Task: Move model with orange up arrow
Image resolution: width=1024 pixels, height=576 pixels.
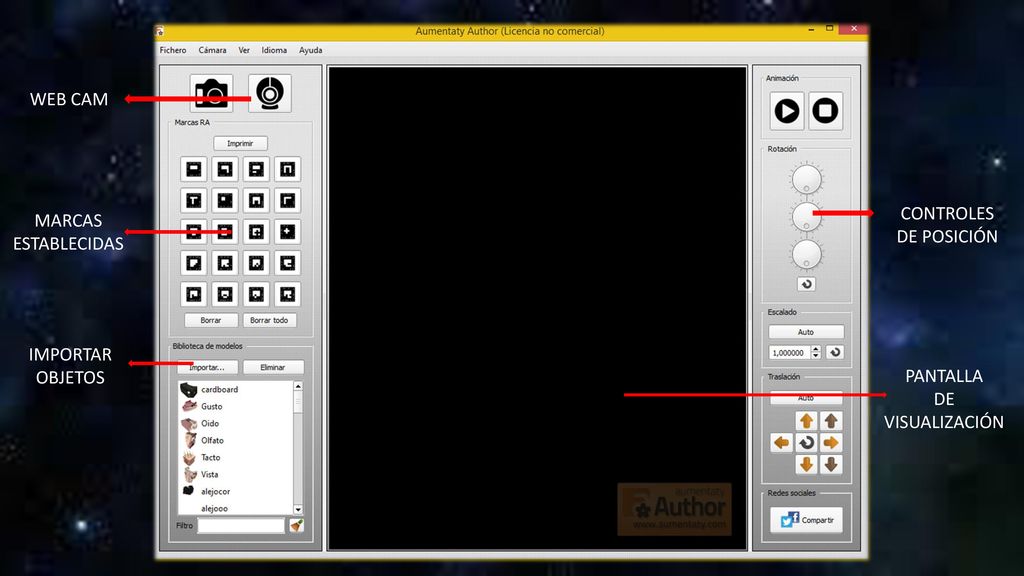Action: pos(807,421)
